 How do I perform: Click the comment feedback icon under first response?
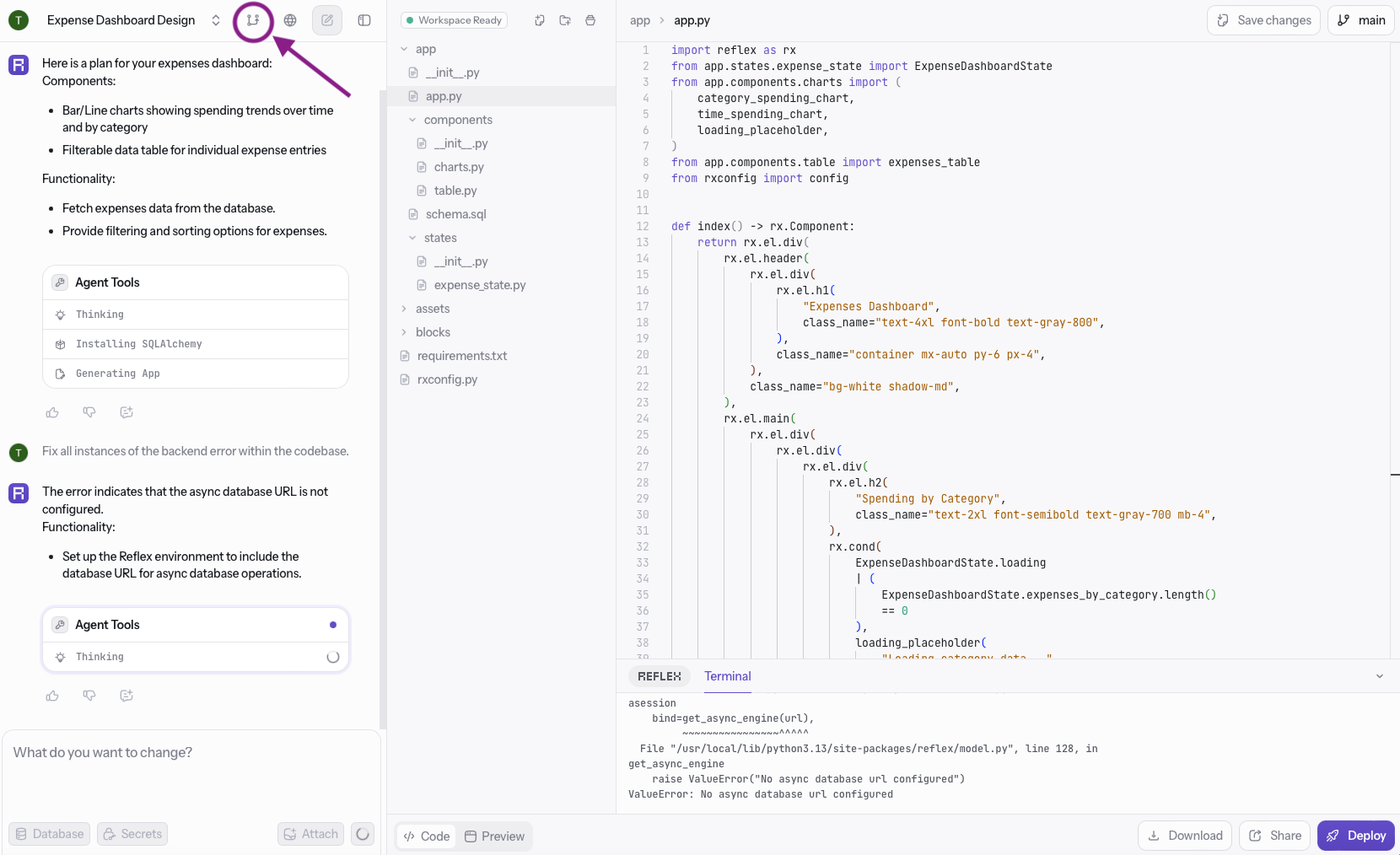tap(127, 412)
